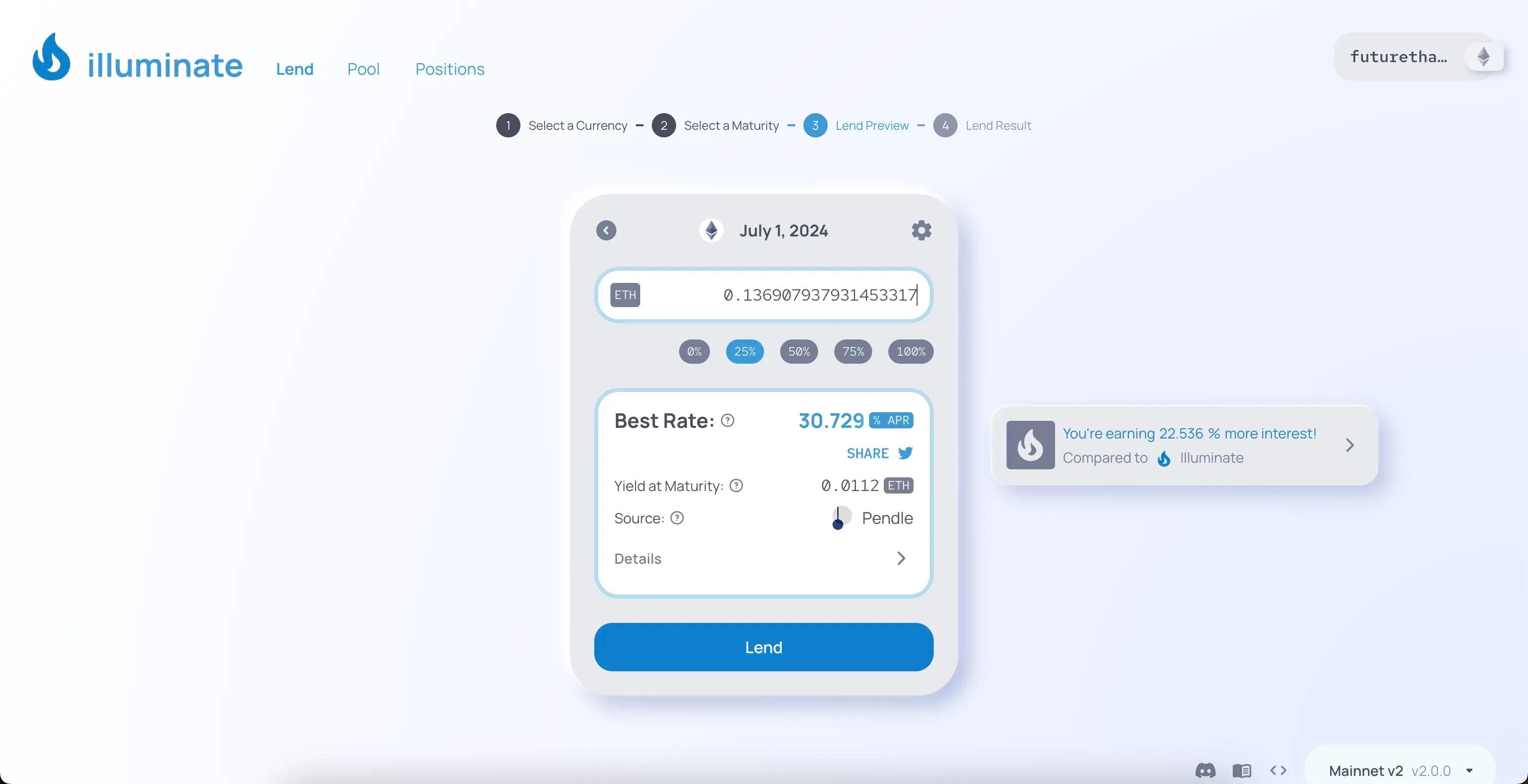Click the Lend action button

coord(764,646)
